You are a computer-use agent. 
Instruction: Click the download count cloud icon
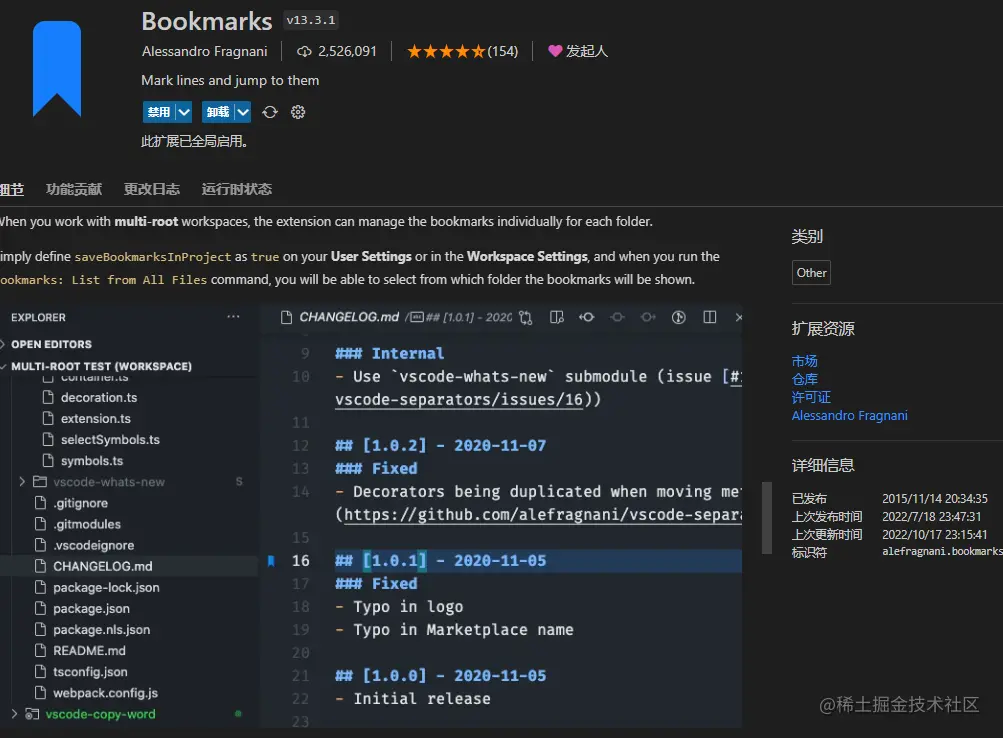pyautogui.click(x=304, y=51)
